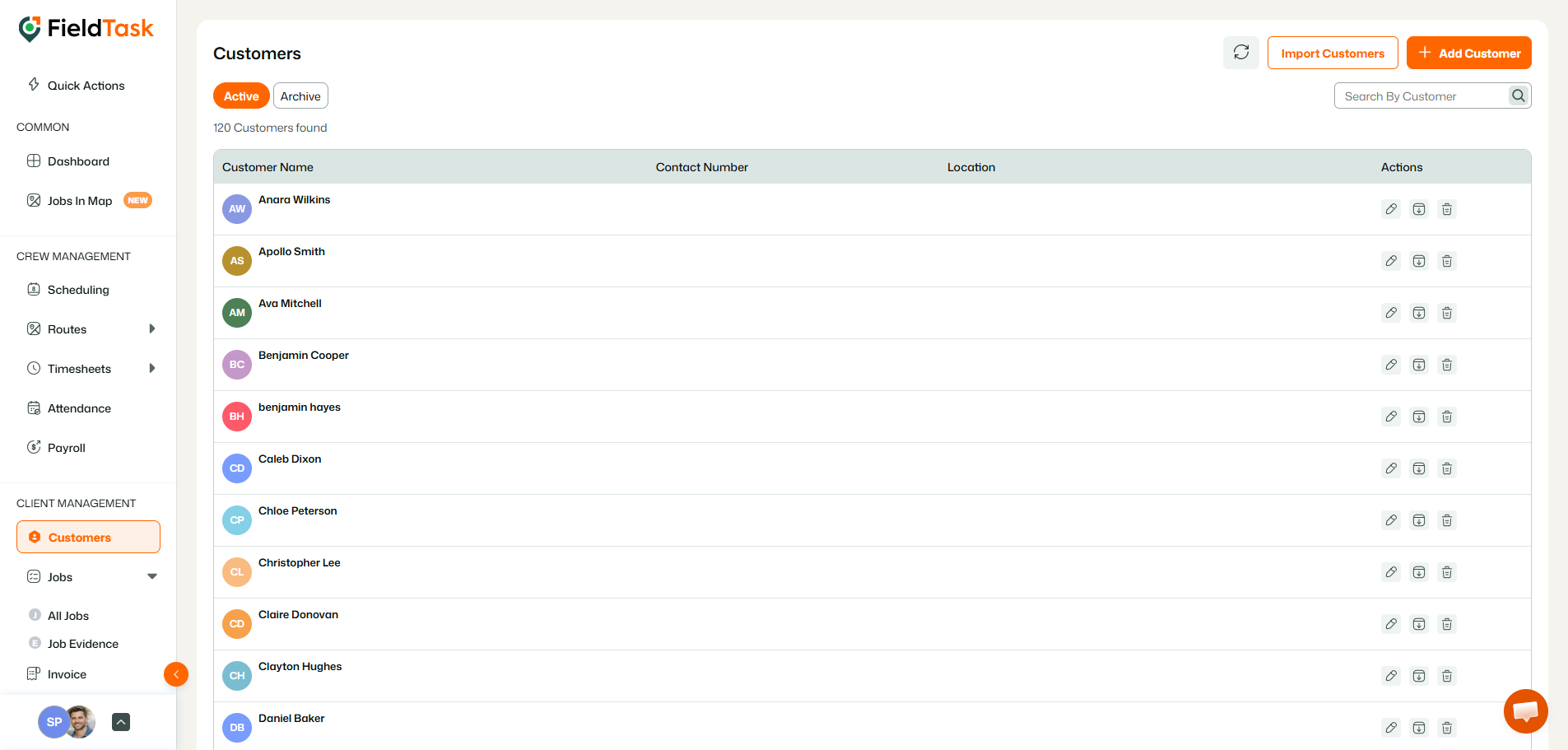Click Add Customer button
This screenshot has height=750, width=1568.
[x=1469, y=53]
